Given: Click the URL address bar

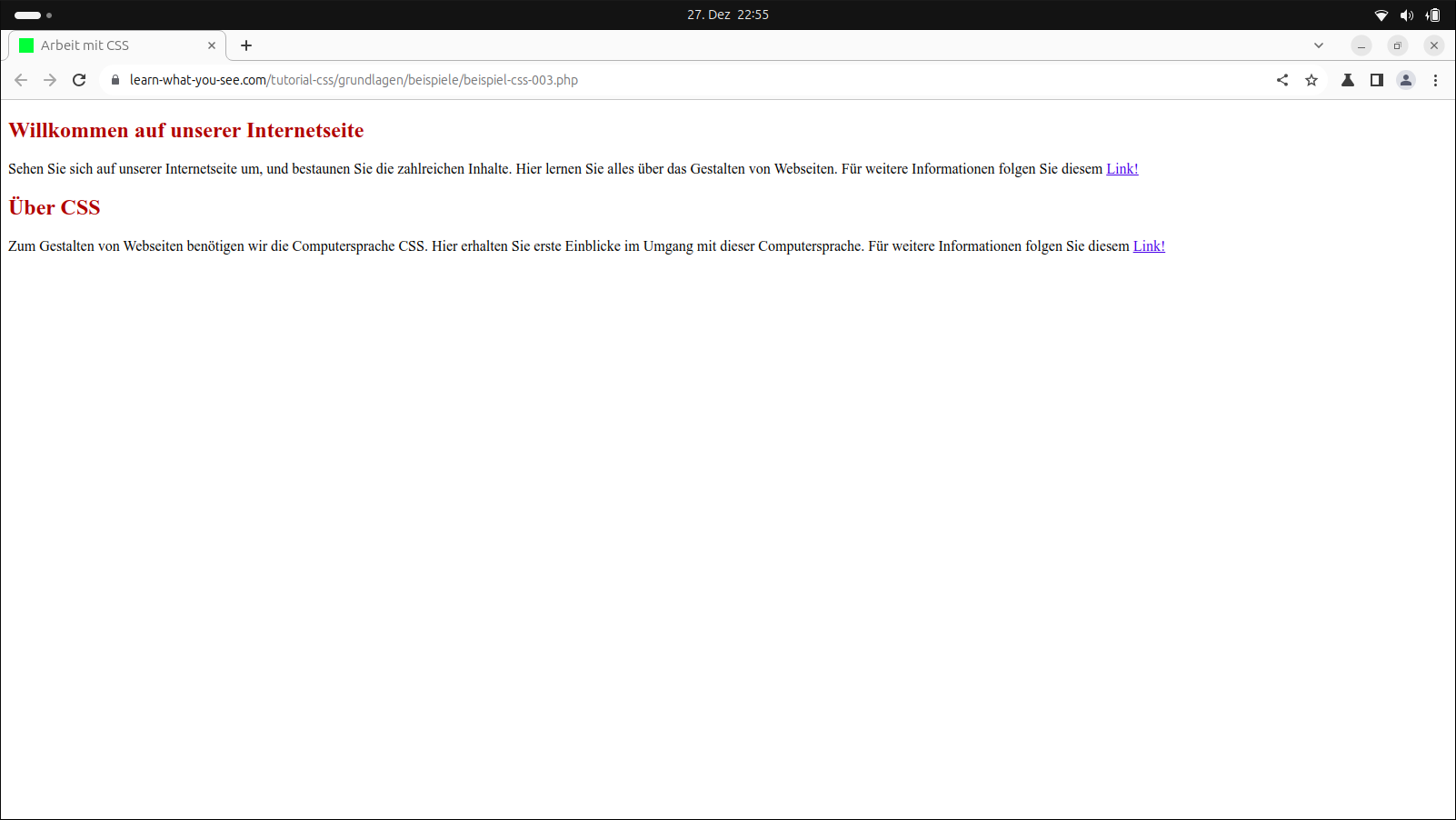Looking at the screenshot, I should point(636,80).
